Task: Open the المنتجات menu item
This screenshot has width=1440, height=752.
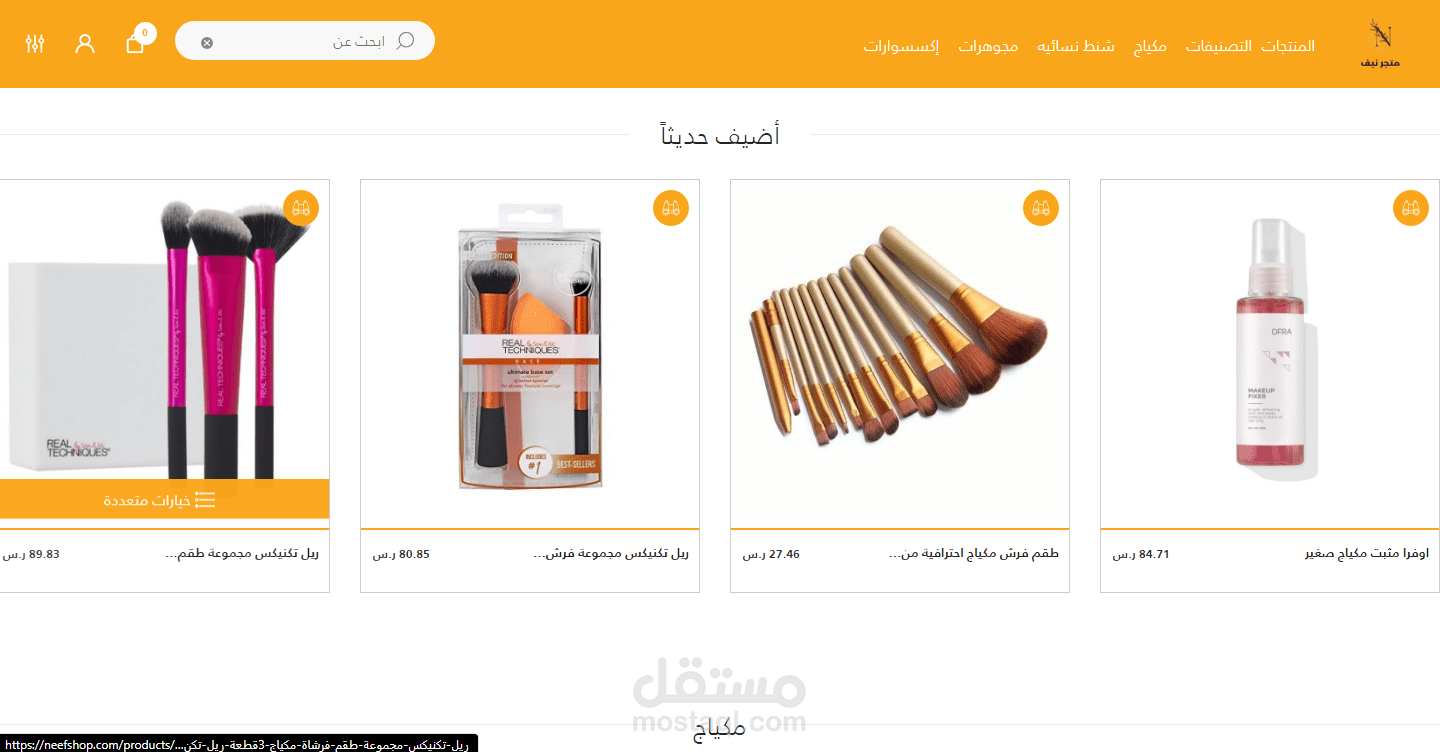Action: click(x=1288, y=46)
